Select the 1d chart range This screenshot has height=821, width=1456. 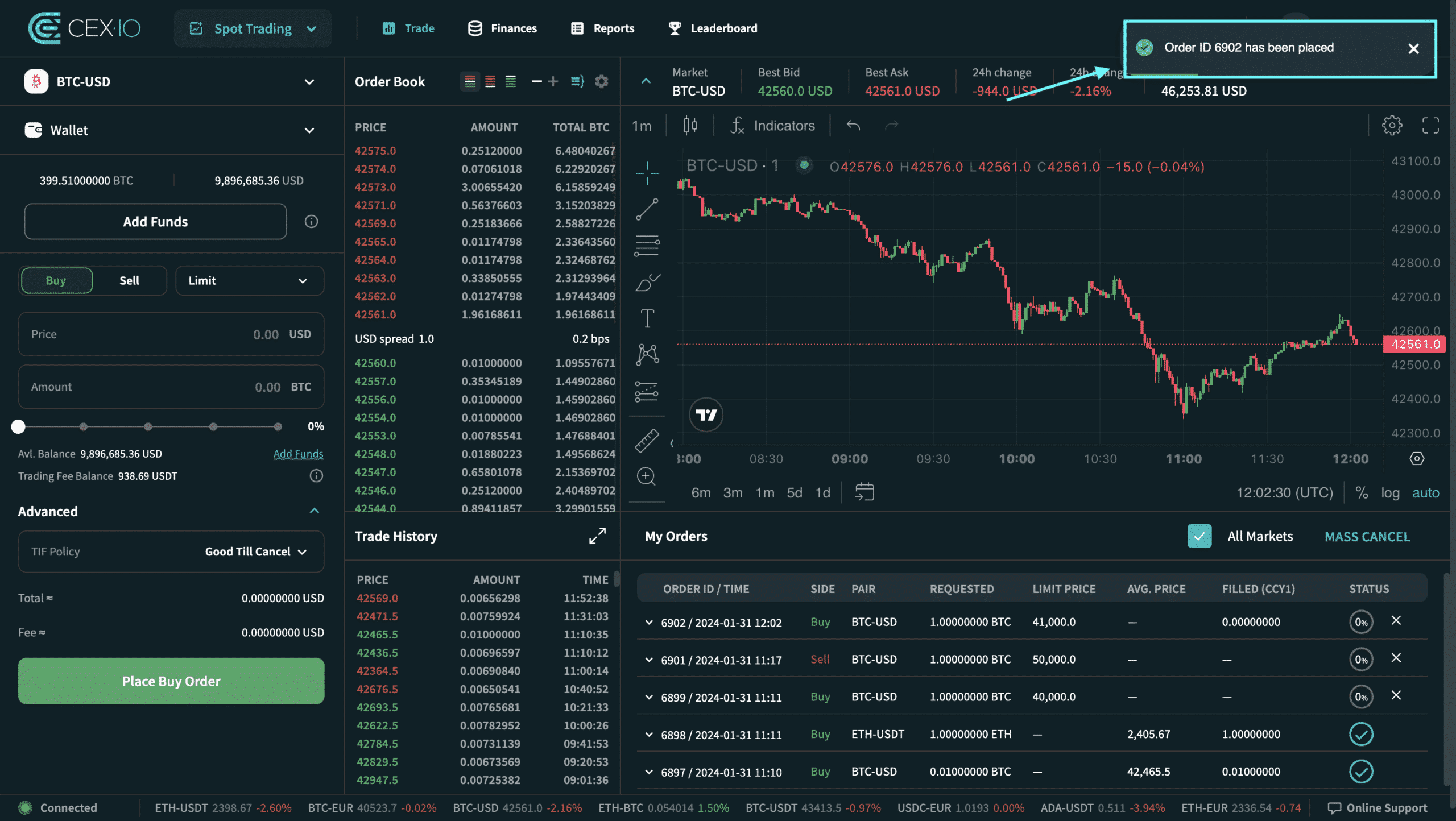tap(822, 492)
